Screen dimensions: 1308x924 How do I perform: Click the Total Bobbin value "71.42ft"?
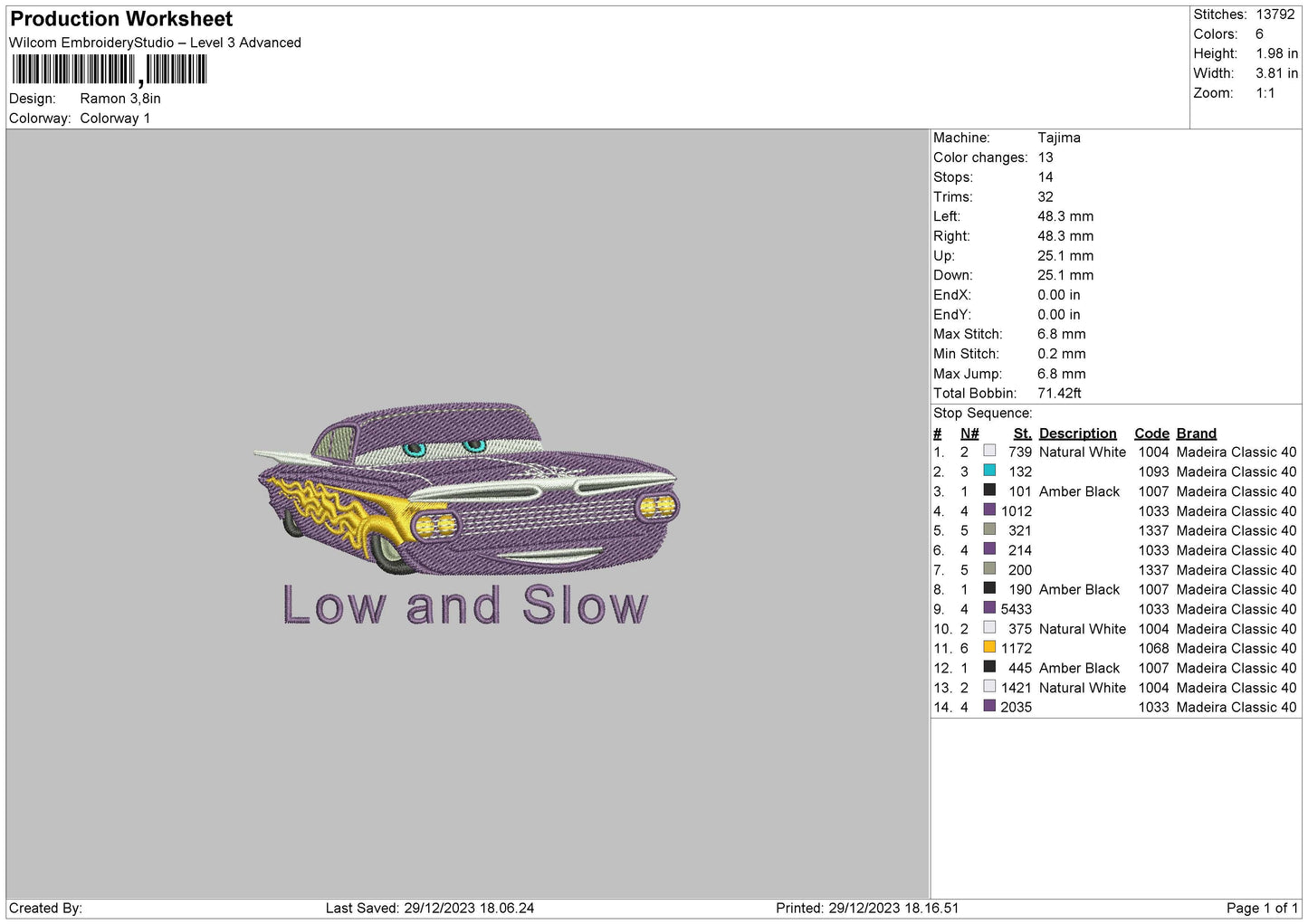point(1060,394)
